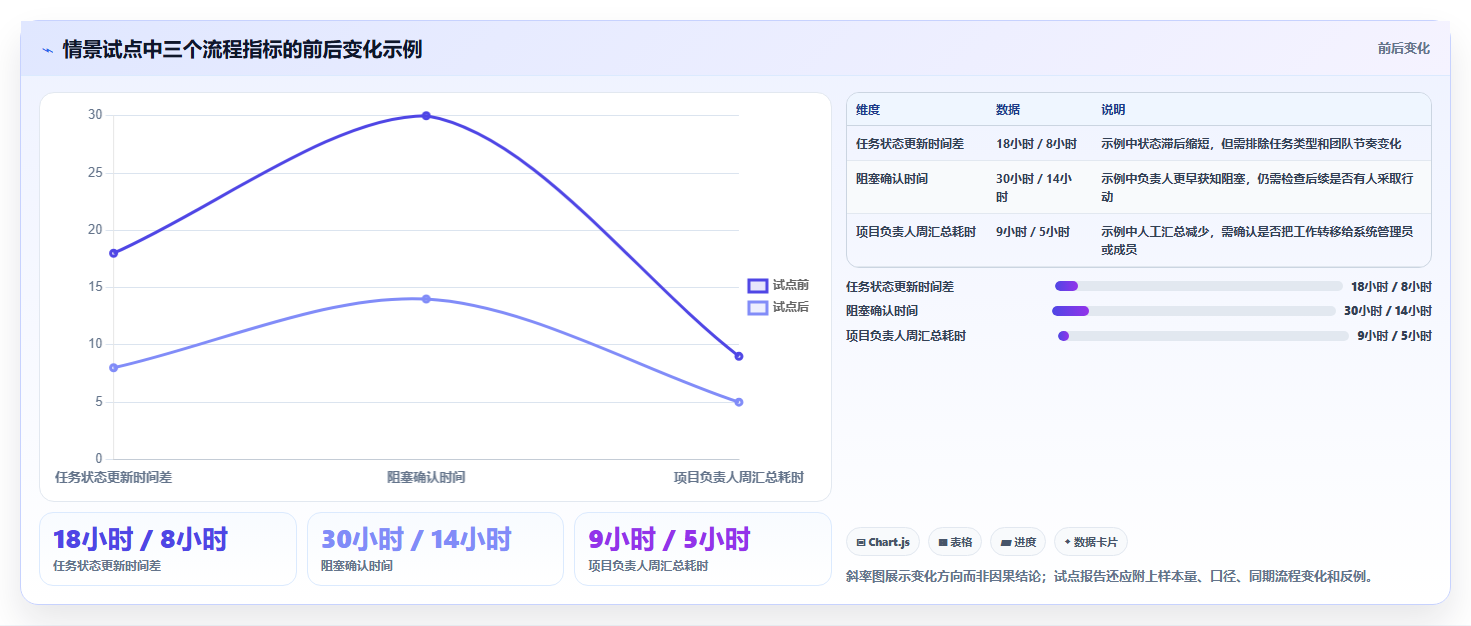
Task: Click the progress value 30小时 / 14小时
Action: point(1388,311)
